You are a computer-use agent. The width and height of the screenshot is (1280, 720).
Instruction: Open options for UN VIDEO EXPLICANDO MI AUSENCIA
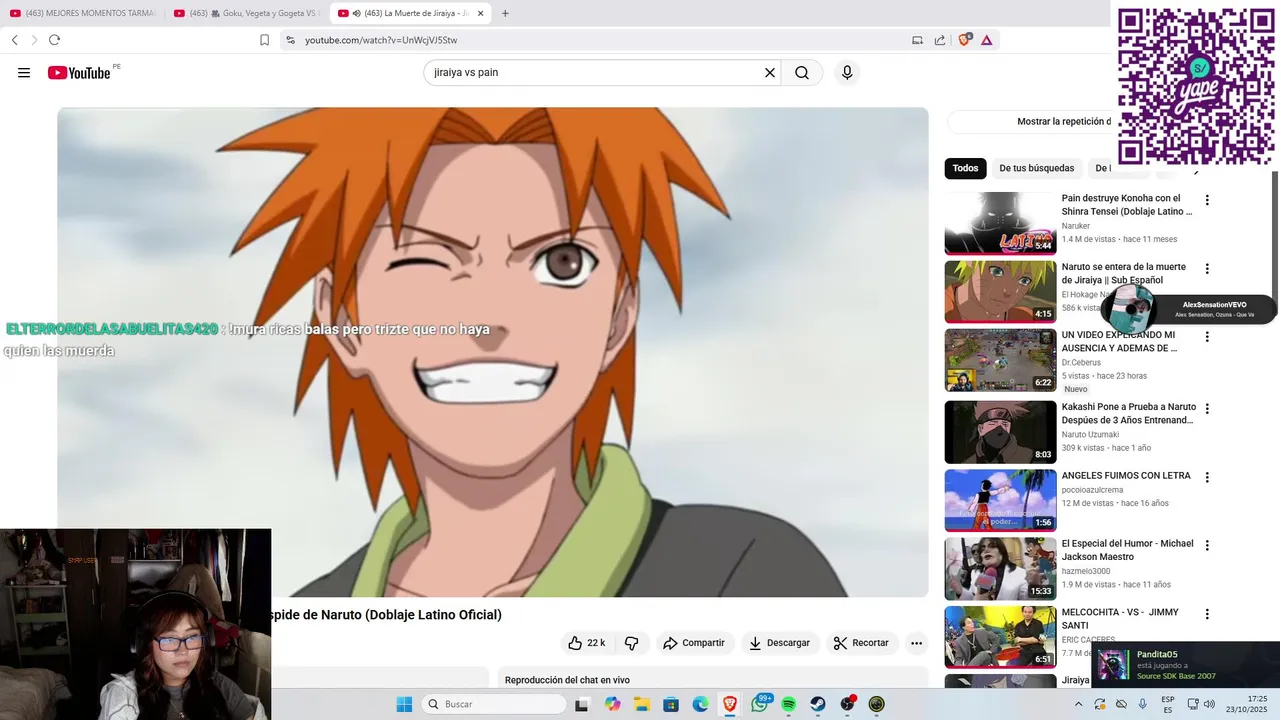tap(1207, 337)
